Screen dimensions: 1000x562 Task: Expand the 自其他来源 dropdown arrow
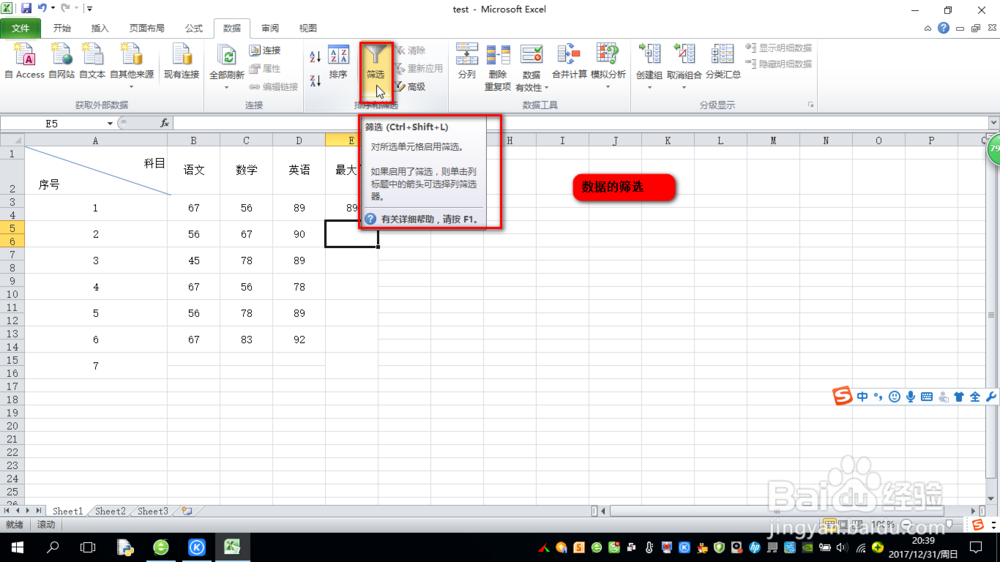coord(132,86)
